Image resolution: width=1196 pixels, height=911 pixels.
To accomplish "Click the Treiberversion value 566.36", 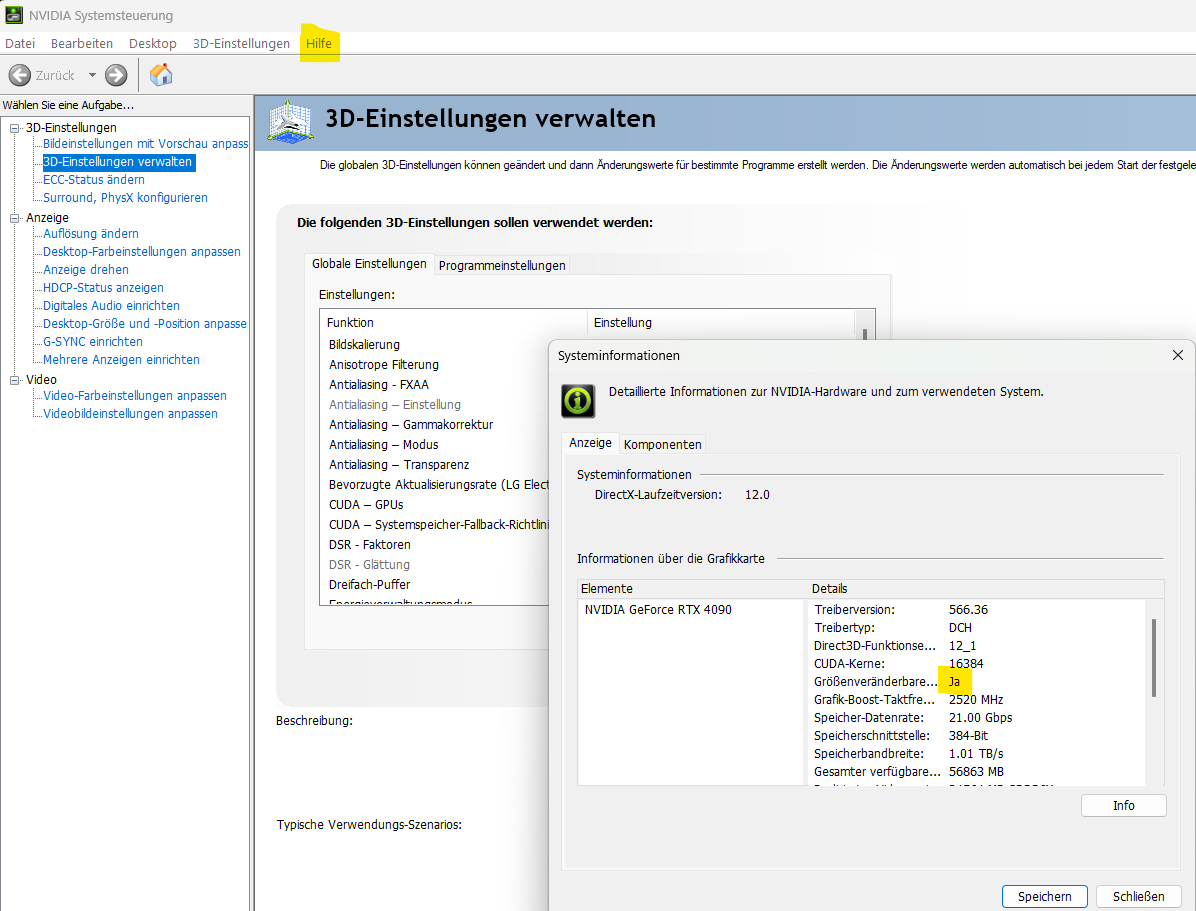I will (x=968, y=610).
